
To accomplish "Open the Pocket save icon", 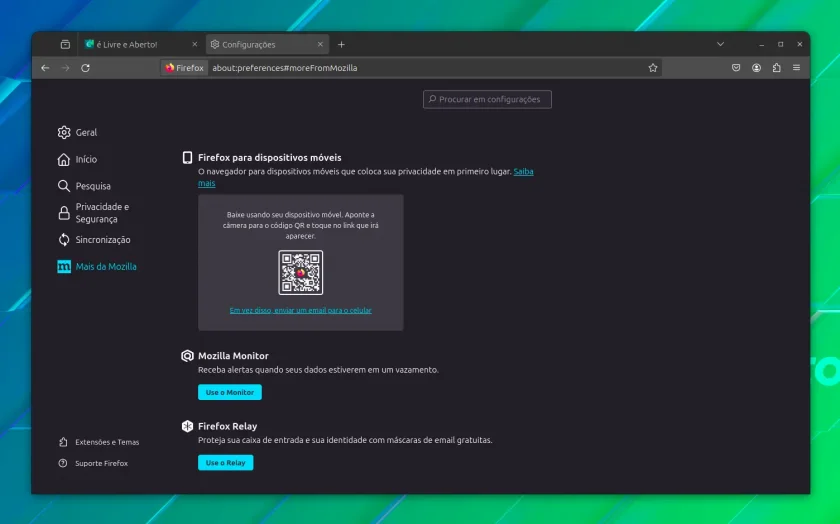I will point(736,68).
